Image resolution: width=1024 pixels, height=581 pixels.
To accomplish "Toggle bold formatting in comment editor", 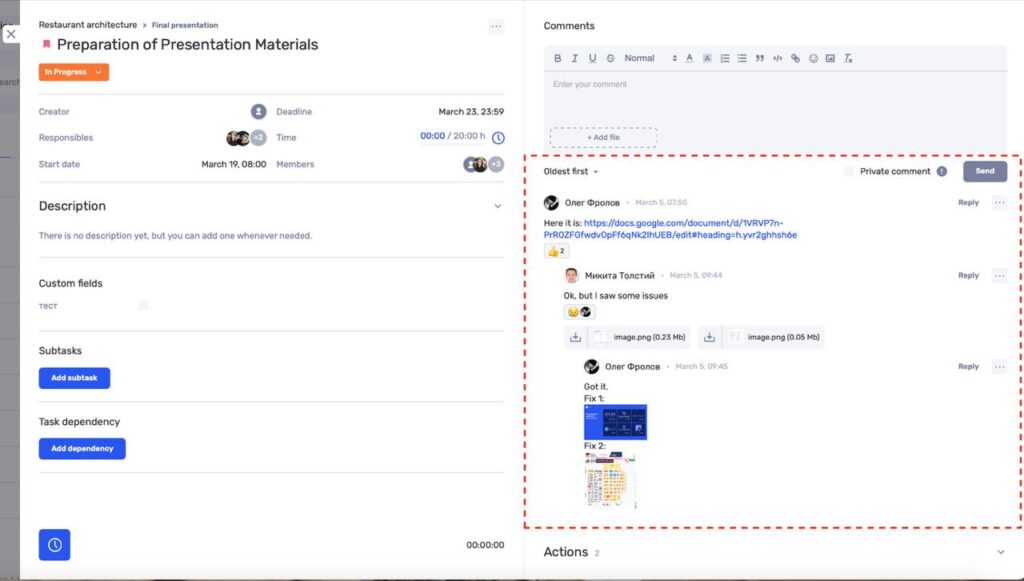I will (x=557, y=58).
